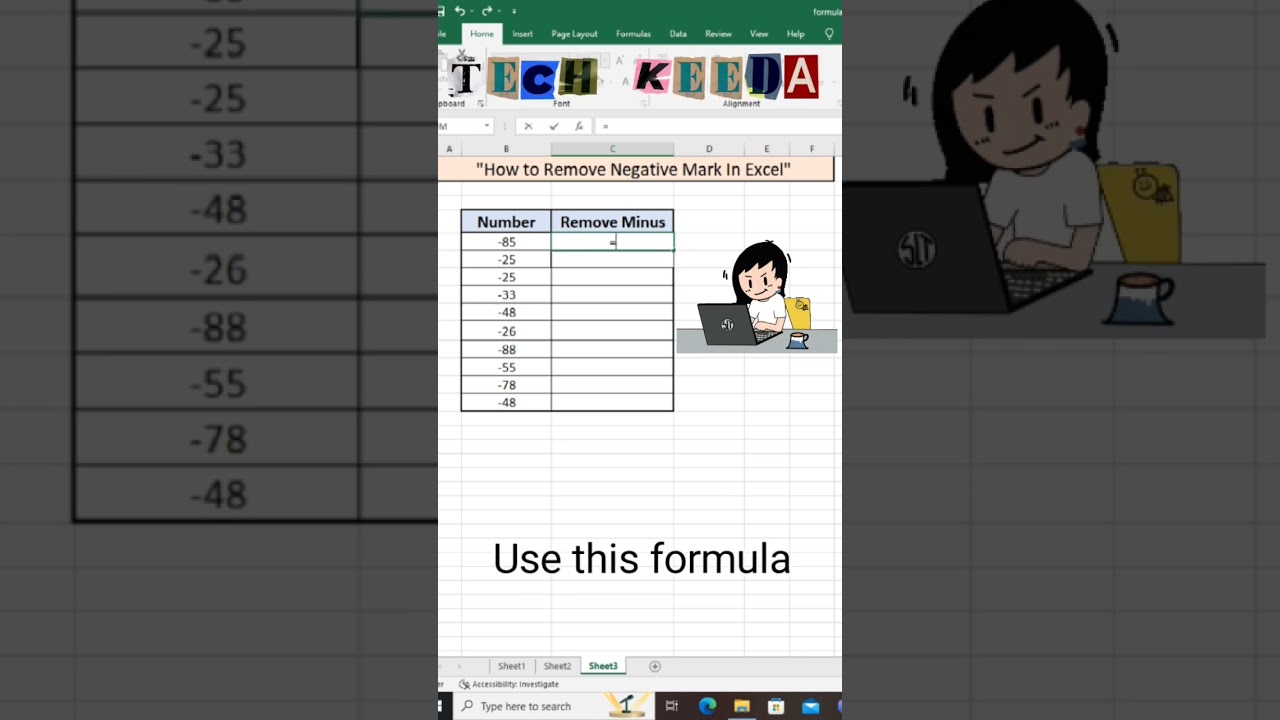
Task: Open File Explorer from the taskbar
Action: (742, 706)
